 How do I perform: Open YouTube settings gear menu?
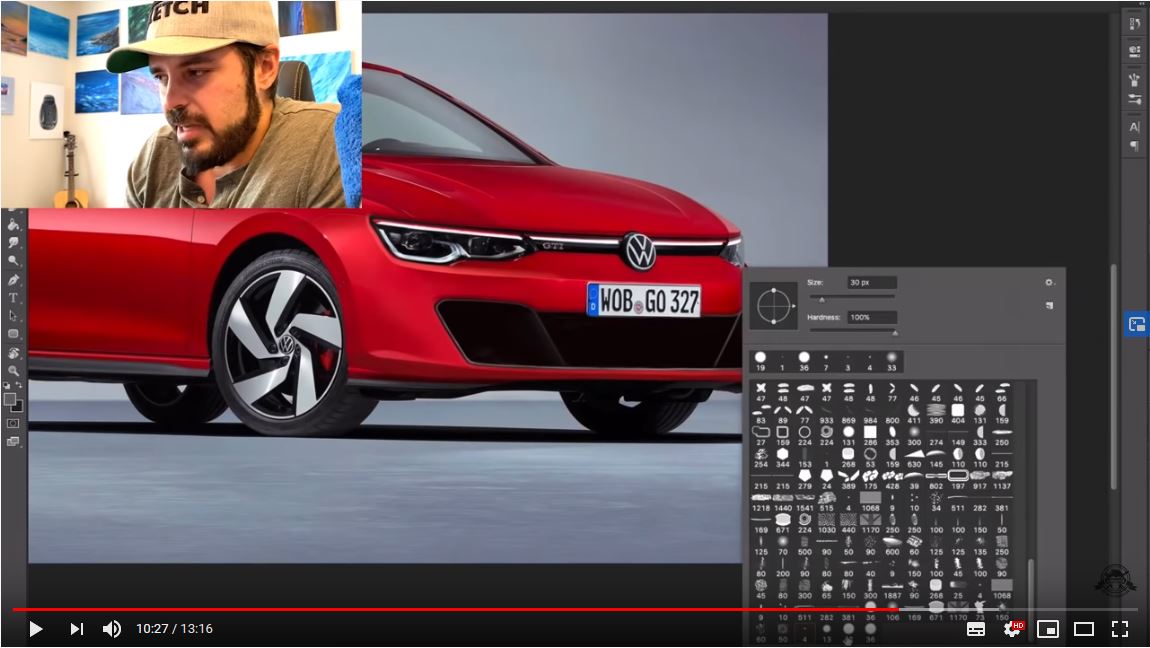pyautogui.click(x=1012, y=629)
